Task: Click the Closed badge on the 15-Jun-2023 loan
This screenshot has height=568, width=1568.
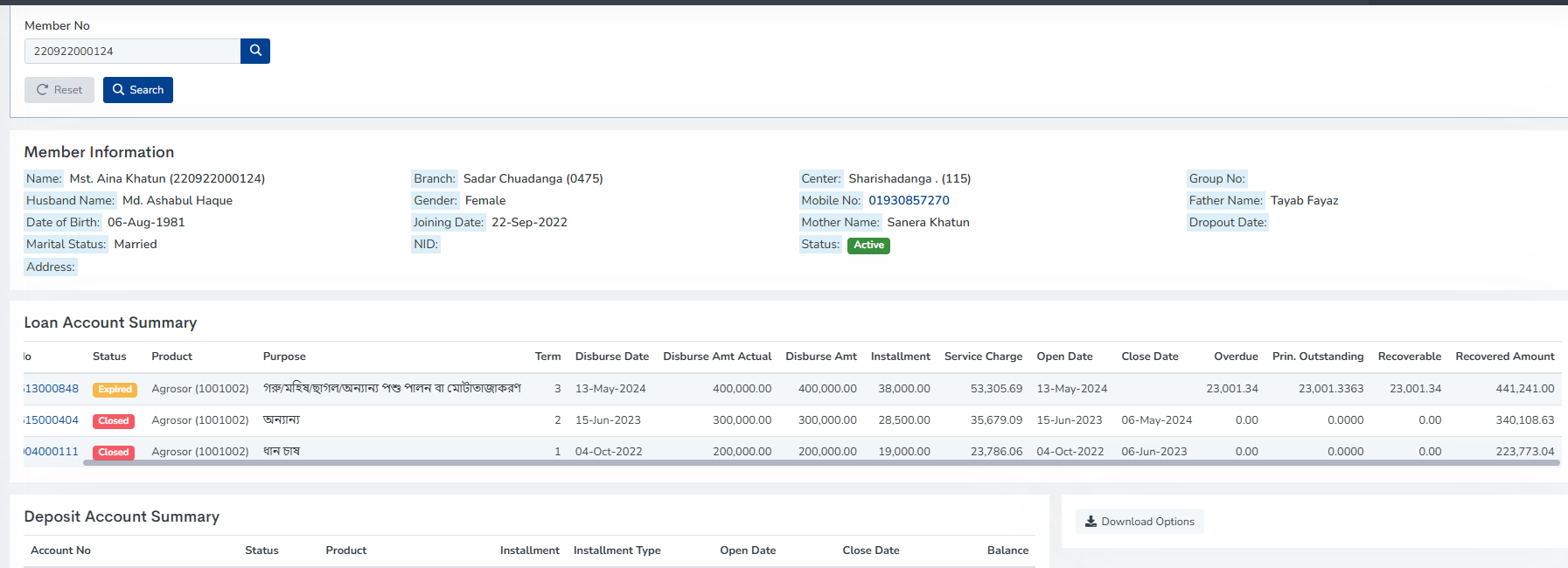Action: click(x=114, y=421)
